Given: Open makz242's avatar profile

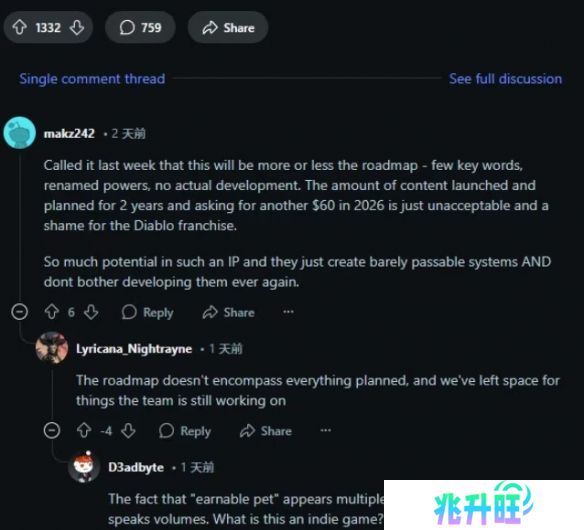Looking at the screenshot, I should tap(19, 133).
